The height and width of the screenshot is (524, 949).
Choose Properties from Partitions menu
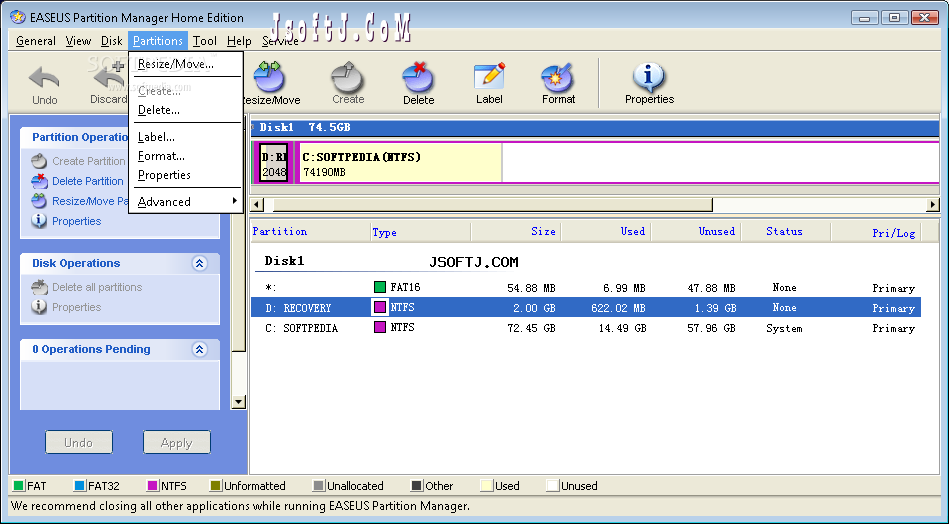(186, 175)
